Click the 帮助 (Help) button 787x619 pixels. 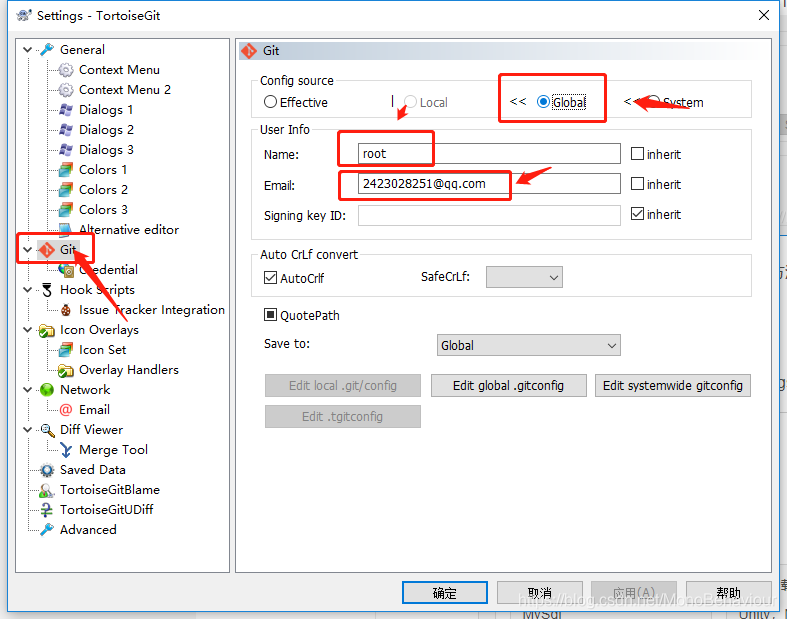click(x=728, y=593)
